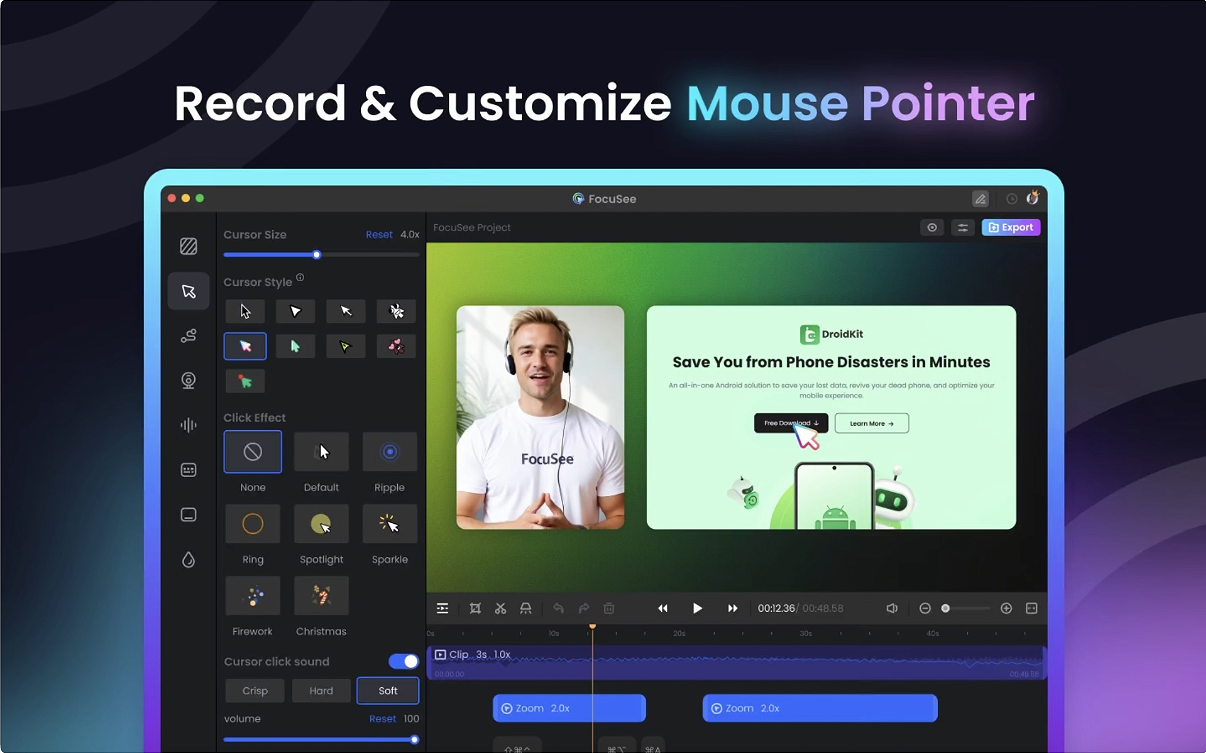Select the background panel icon in sidebar
This screenshot has height=753, width=1206.
(188, 246)
